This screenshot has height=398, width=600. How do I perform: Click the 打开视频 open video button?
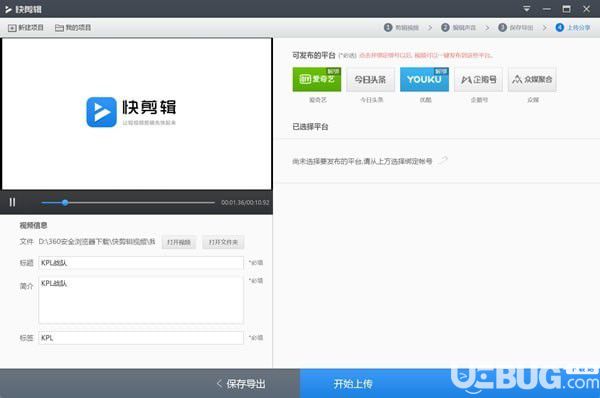tap(179, 242)
